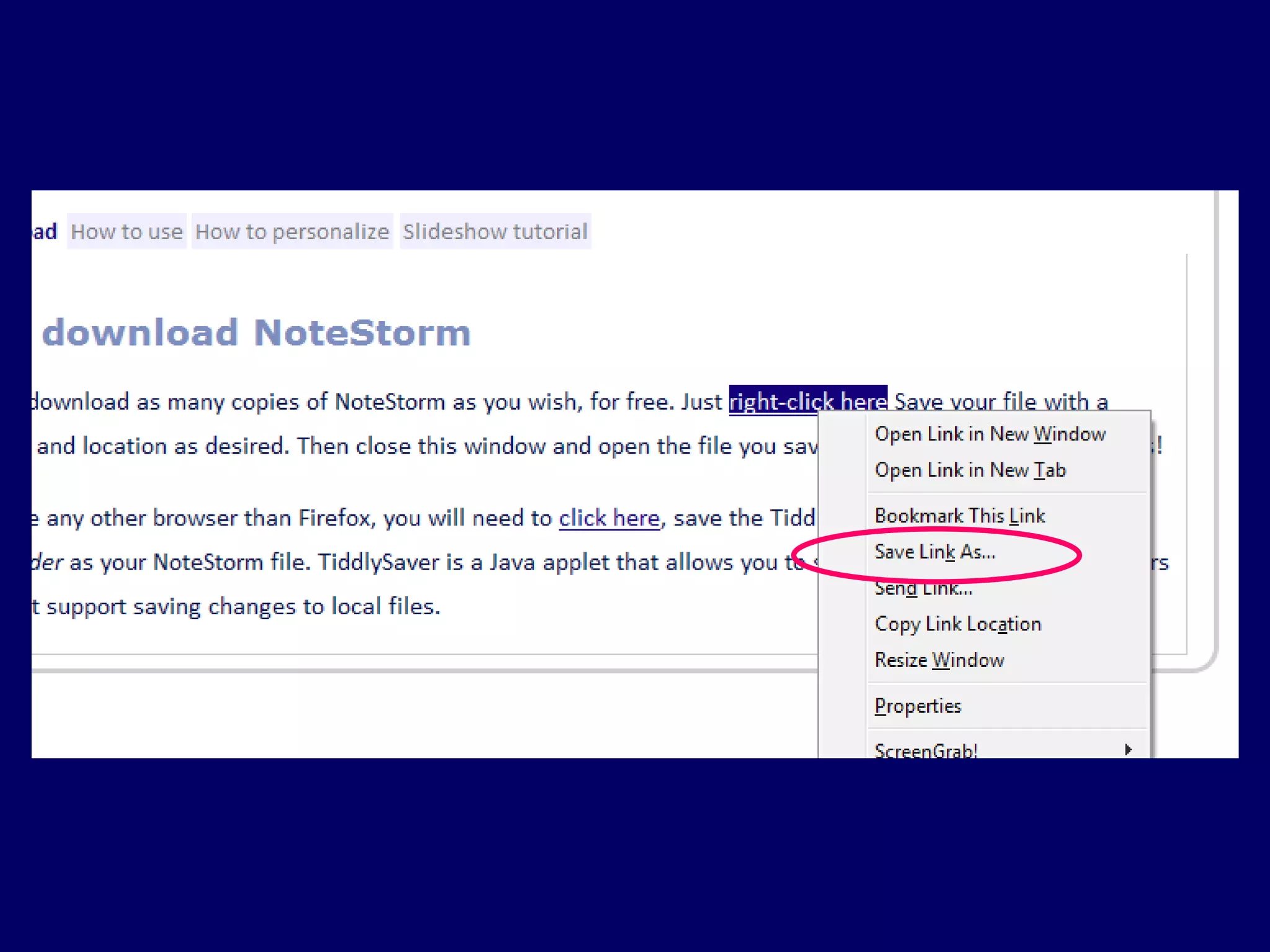The image size is (1270, 952).
Task: Click the download NoteStorm heading
Action: 256,333
